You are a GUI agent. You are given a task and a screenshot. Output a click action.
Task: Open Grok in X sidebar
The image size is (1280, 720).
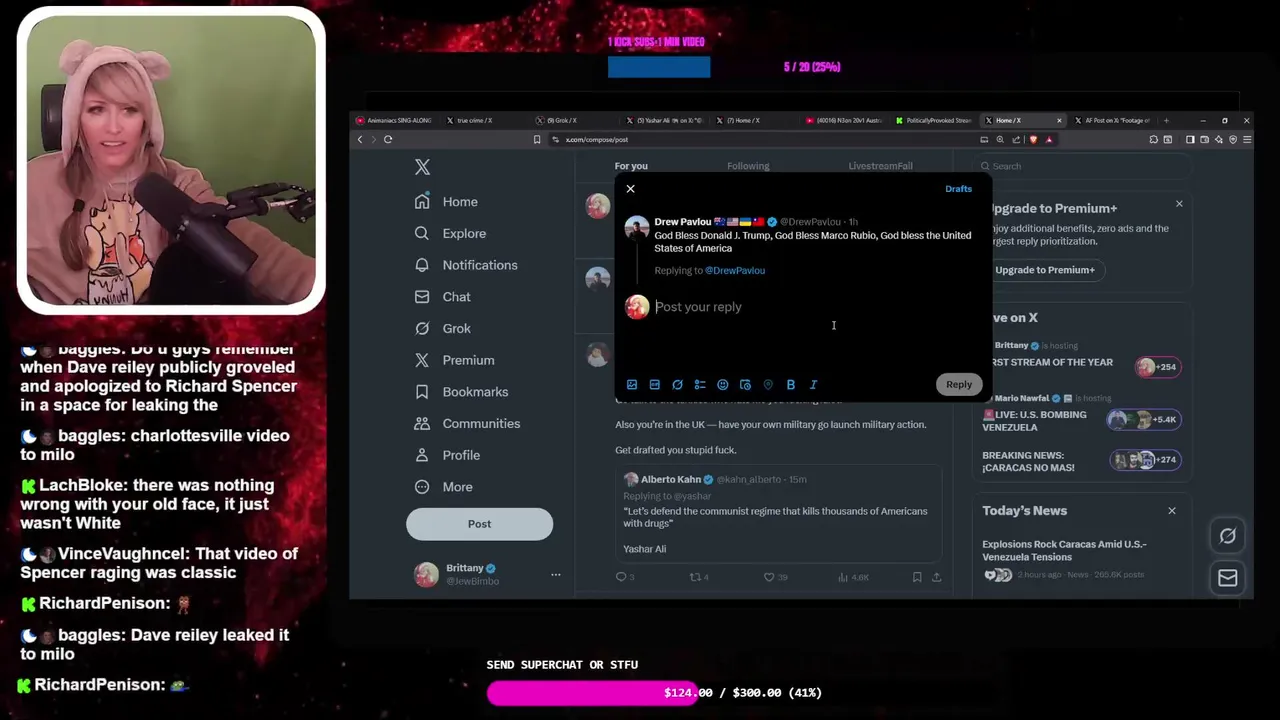(x=442, y=329)
